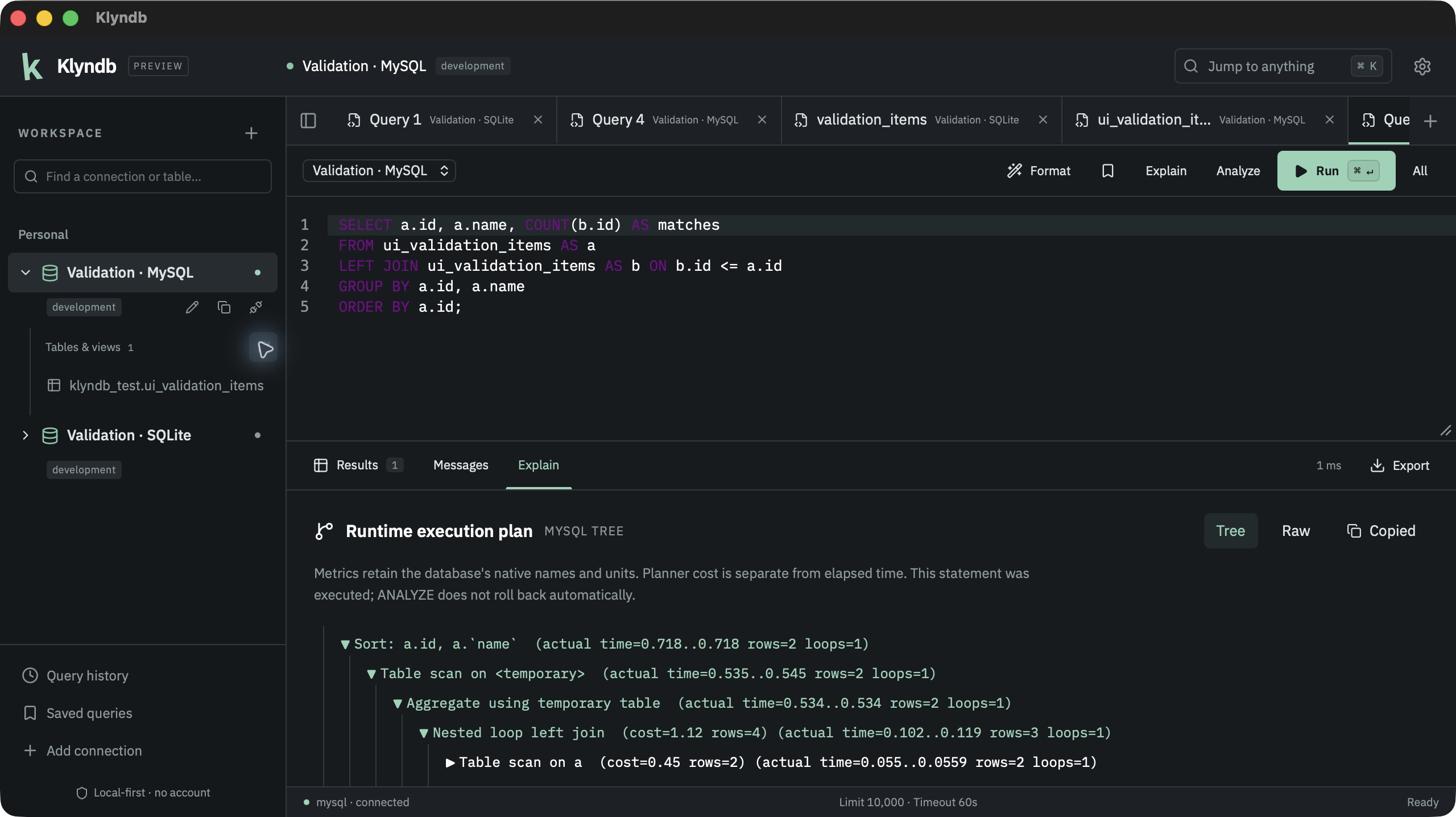Click the editor resize handle
Viewport: 1456px width, 817px height.
1445,431
